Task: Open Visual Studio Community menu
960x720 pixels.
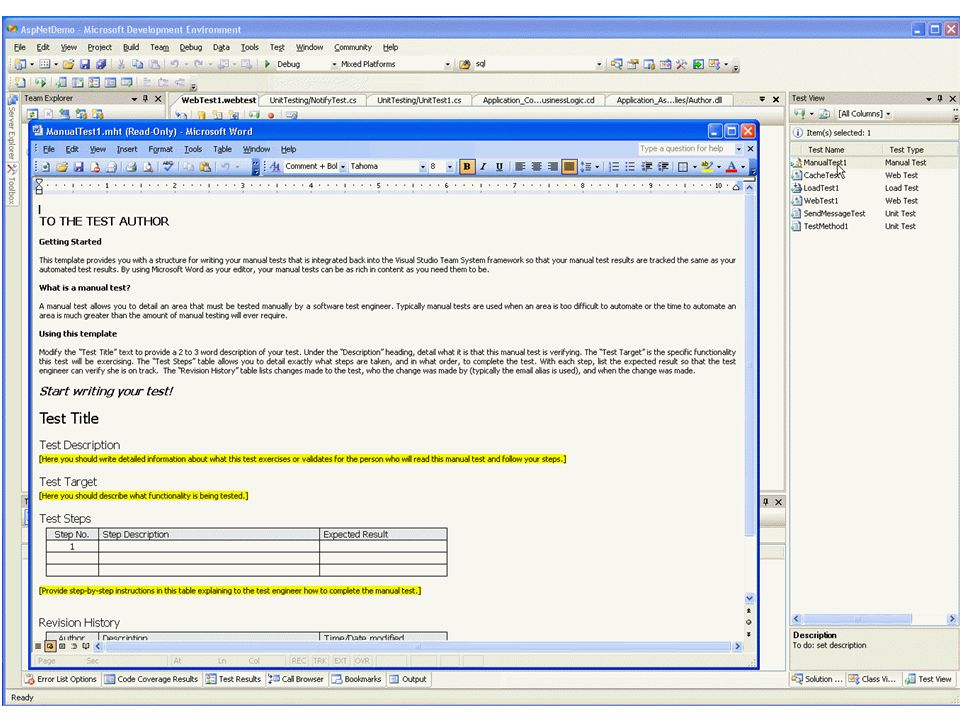Action: tap(353, 47)
